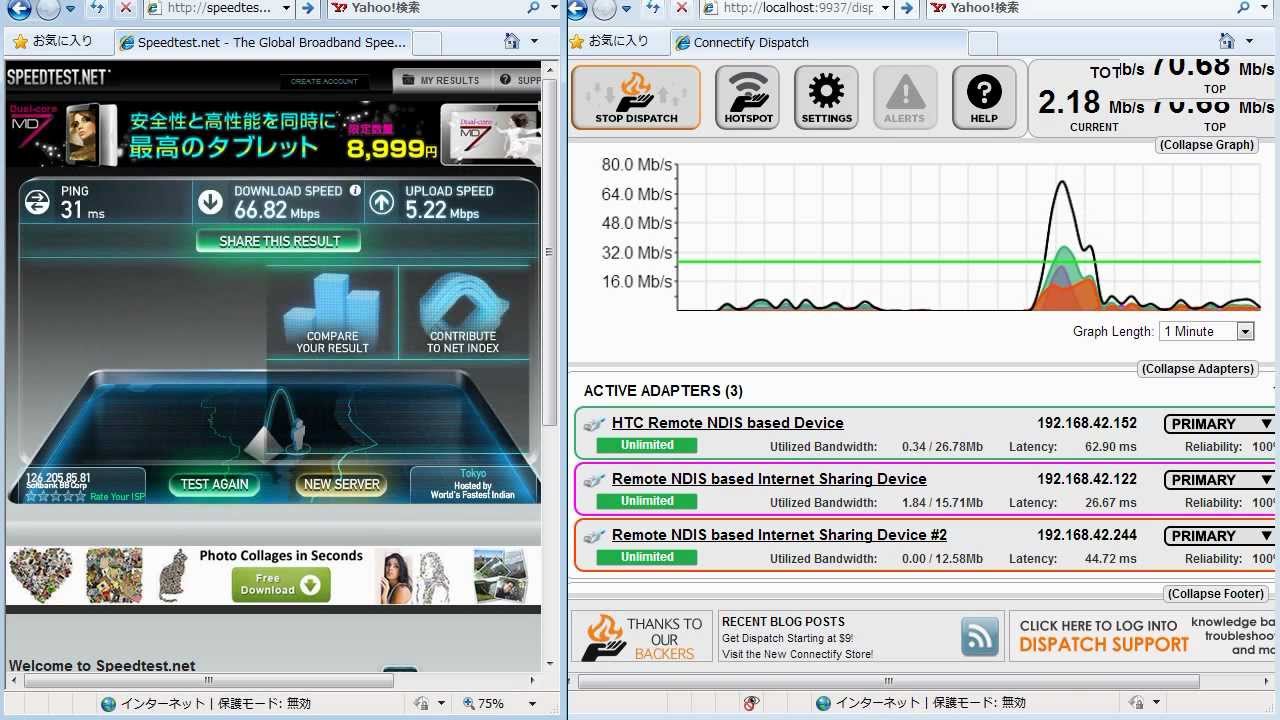Click the ping arrows icon on Speedtest
1280x720 pixels.
(x=37, y=202)
